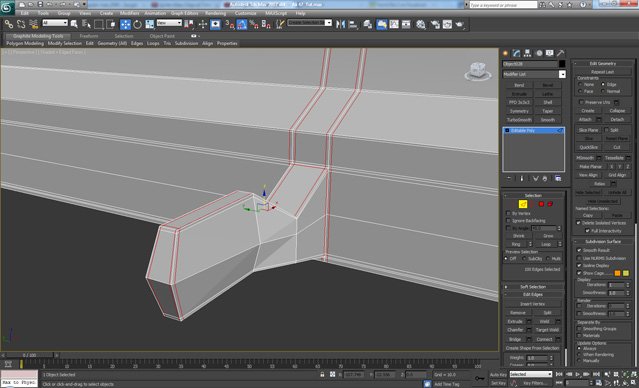Screen dimensions: 639x388
Task: Collapse the Subdivision Surface rollout
Action: [x=603, y=242]
